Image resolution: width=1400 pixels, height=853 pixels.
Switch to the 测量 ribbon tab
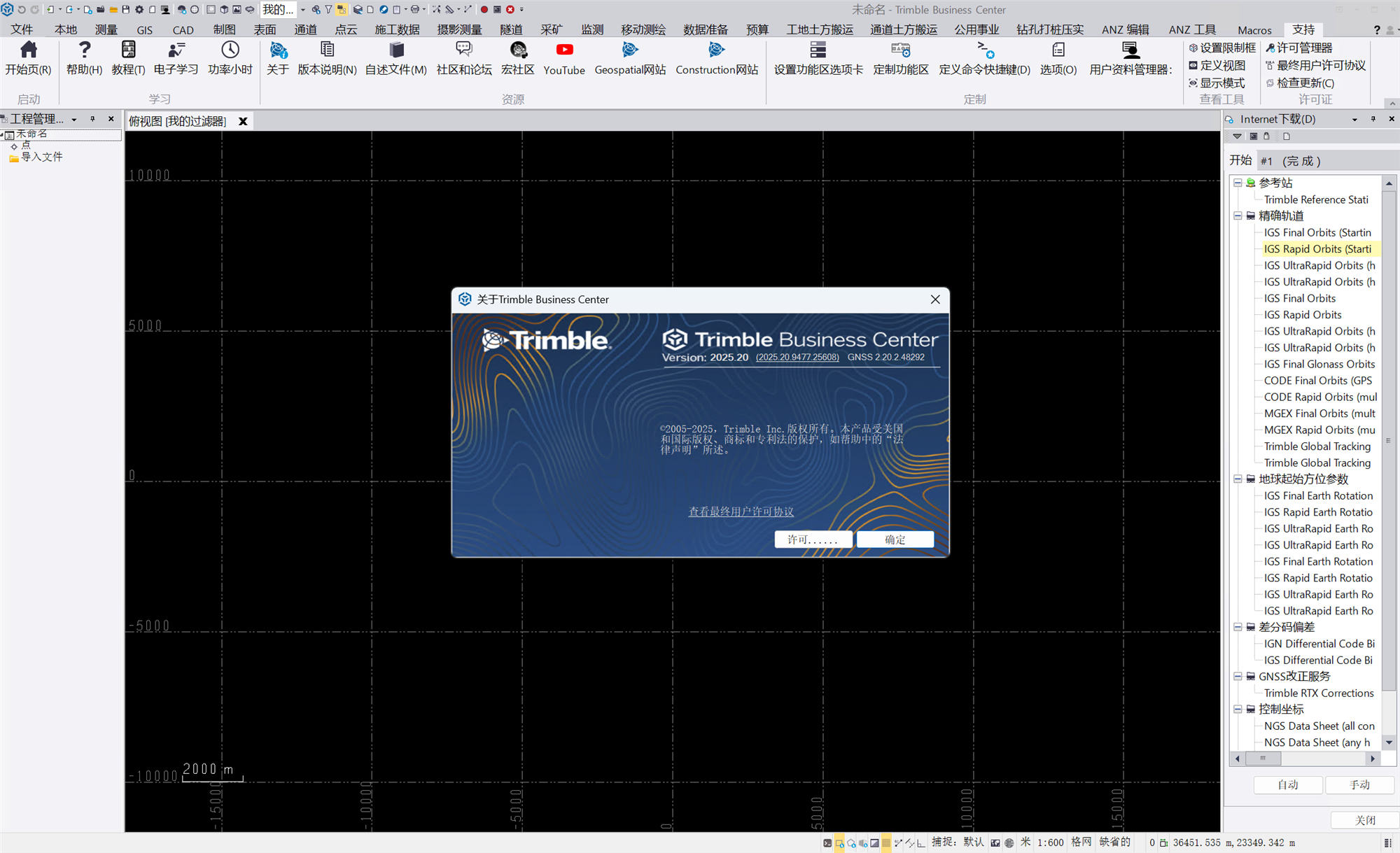[x=106, y=29]
